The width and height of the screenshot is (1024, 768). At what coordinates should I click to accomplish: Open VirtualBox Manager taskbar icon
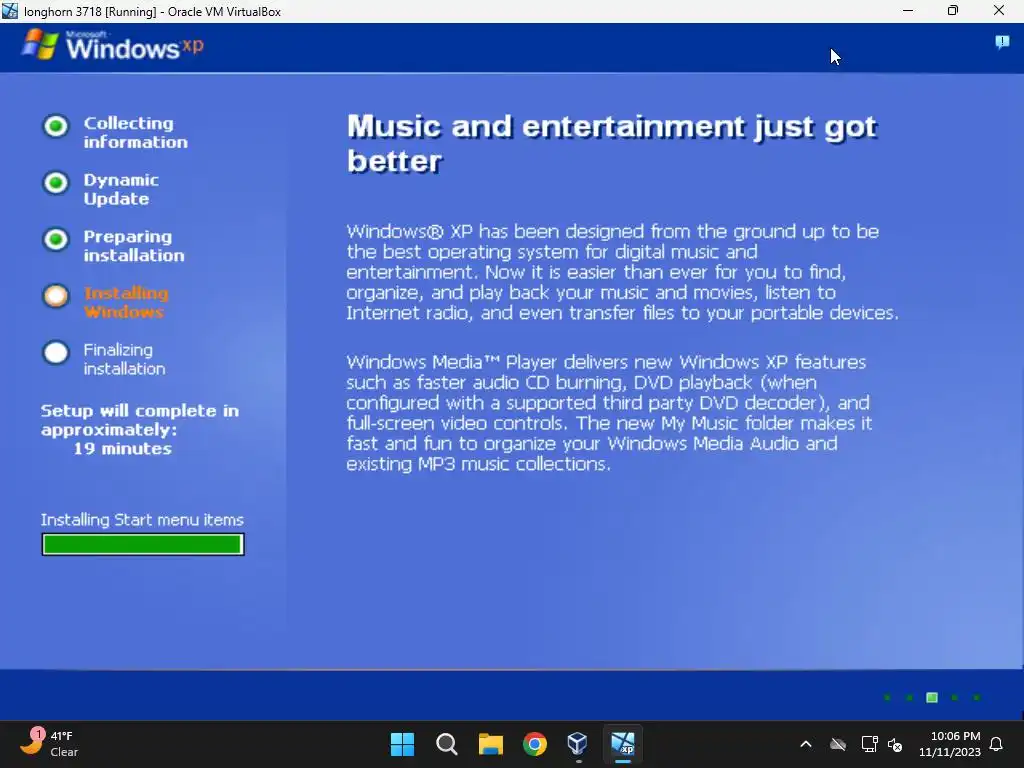(x=578, y=744)
